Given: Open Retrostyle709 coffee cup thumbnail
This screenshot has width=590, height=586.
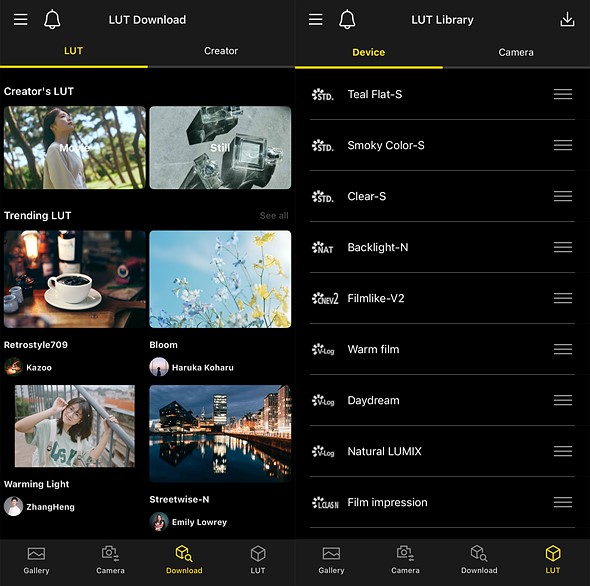Looking at the screenshot, I should [75, 279].
